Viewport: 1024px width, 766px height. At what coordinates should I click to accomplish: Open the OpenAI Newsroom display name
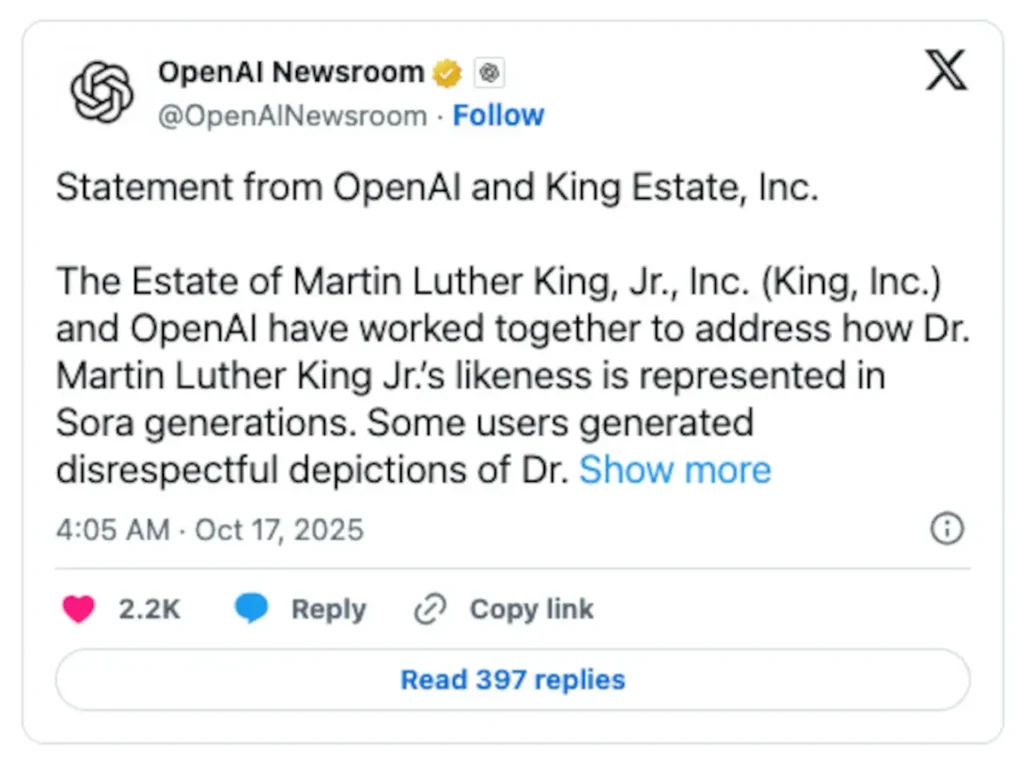click(x=291, y=73)
